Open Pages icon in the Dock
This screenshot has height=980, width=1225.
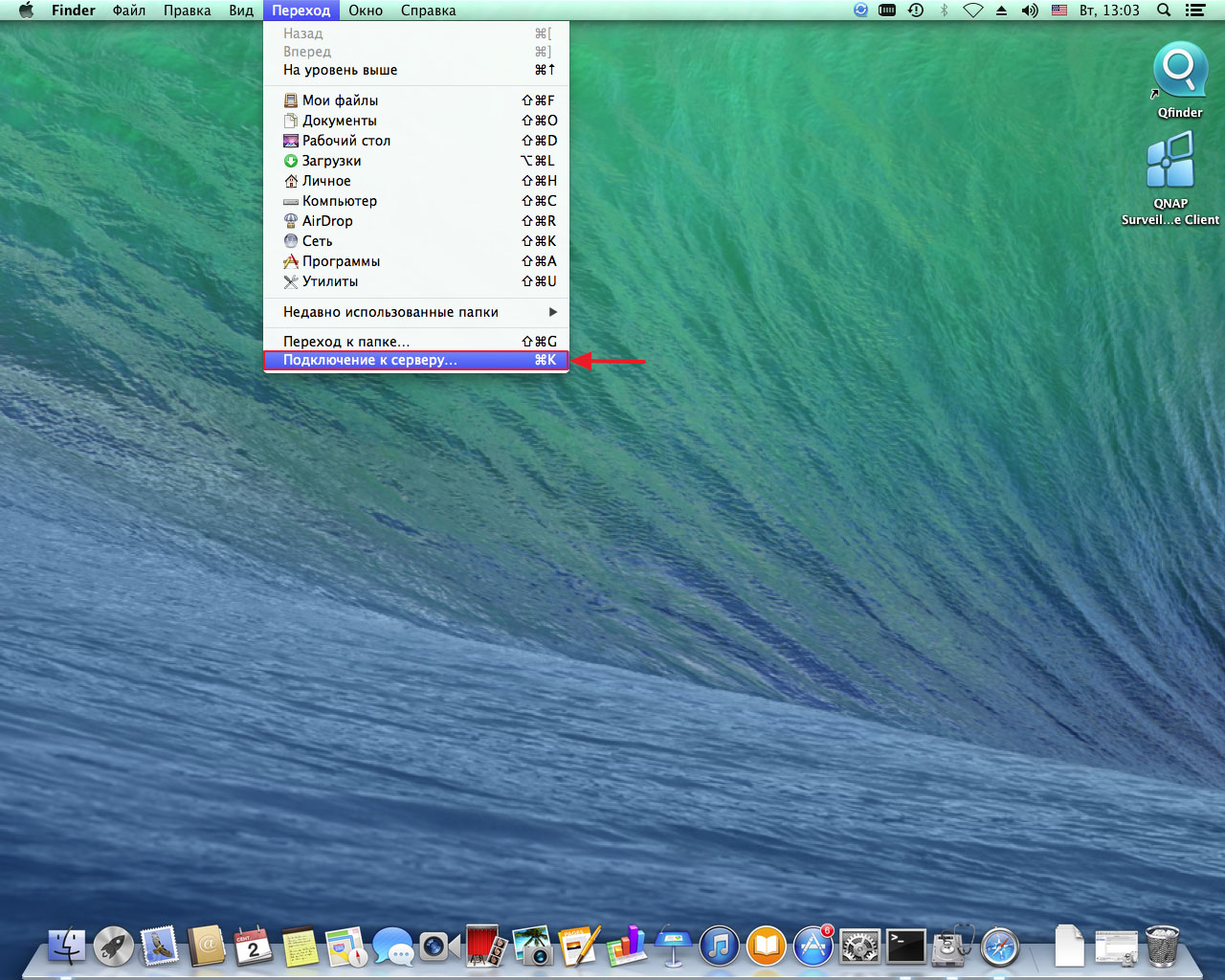coord(580,947)
